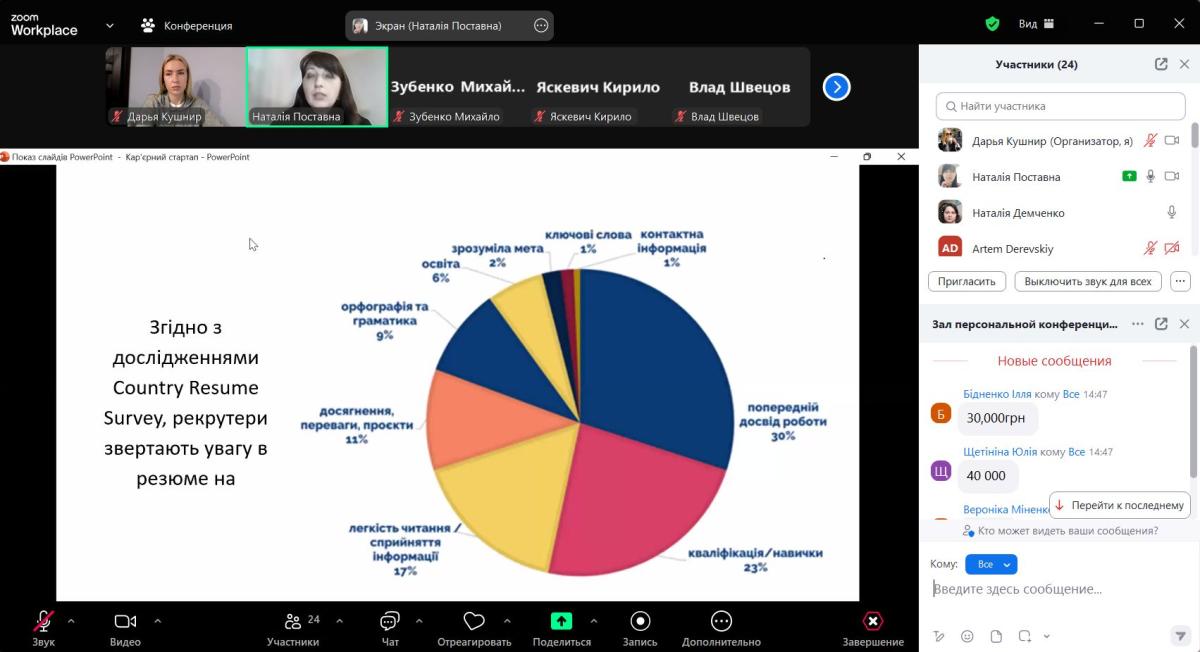
Task: Attach a file in chat
Action: coord(996,636)
